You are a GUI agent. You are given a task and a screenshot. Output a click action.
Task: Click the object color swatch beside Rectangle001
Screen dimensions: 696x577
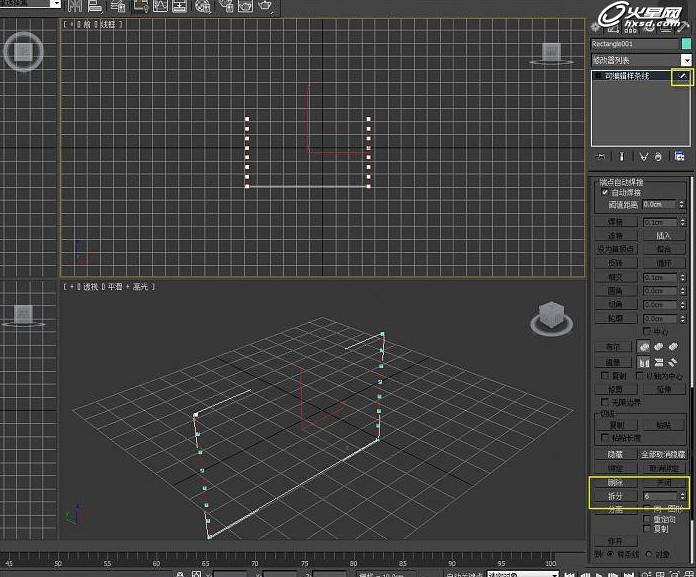[686, 44]
